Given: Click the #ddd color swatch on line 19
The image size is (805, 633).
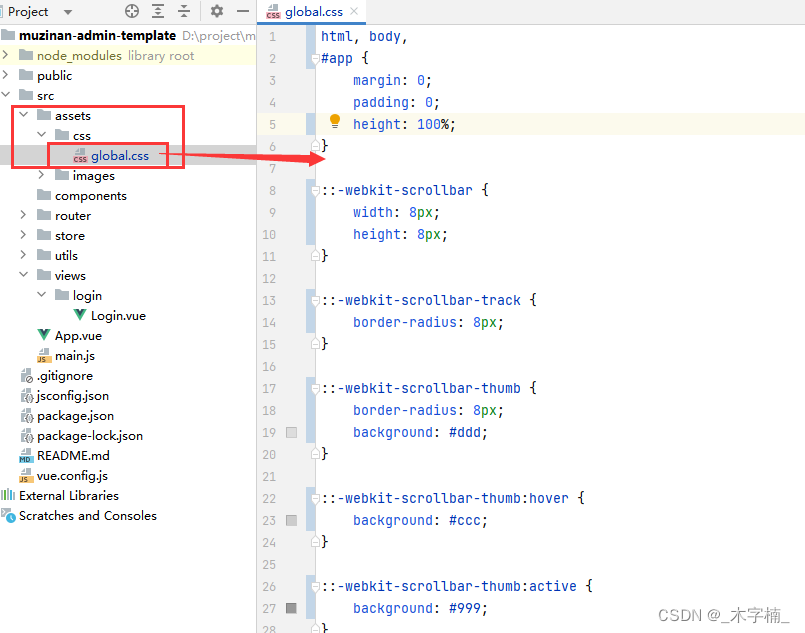Looking at the screenshot, I should (x=291, y=432).
